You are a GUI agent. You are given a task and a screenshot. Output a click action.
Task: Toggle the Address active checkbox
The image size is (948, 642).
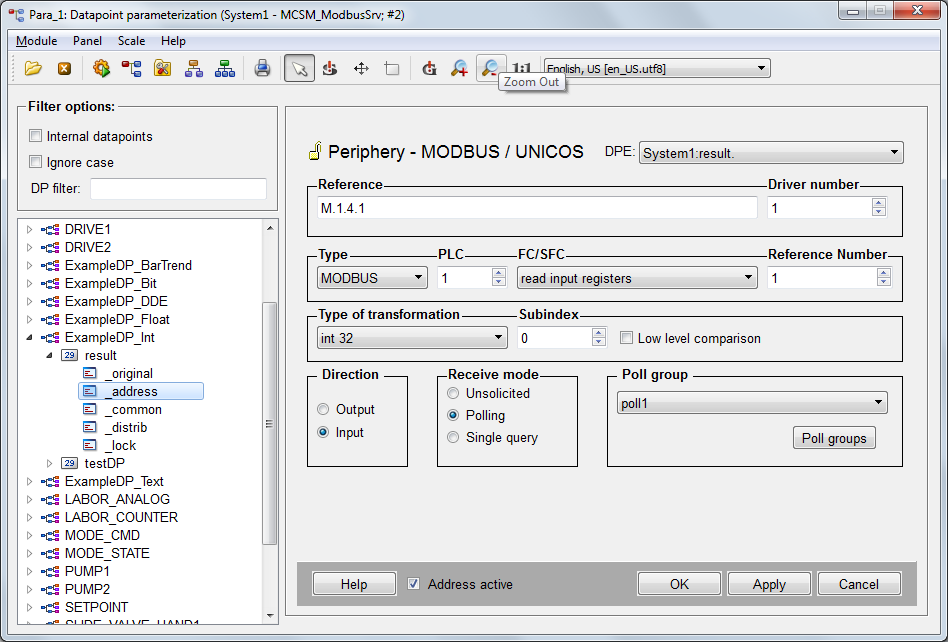(x=414, y=584)
